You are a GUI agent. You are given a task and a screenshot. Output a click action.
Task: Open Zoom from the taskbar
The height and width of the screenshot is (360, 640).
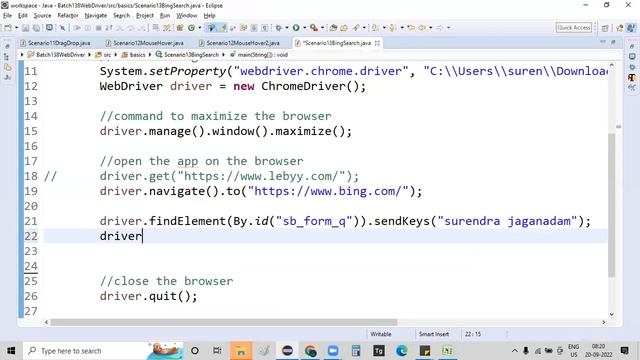coord(333,351)
